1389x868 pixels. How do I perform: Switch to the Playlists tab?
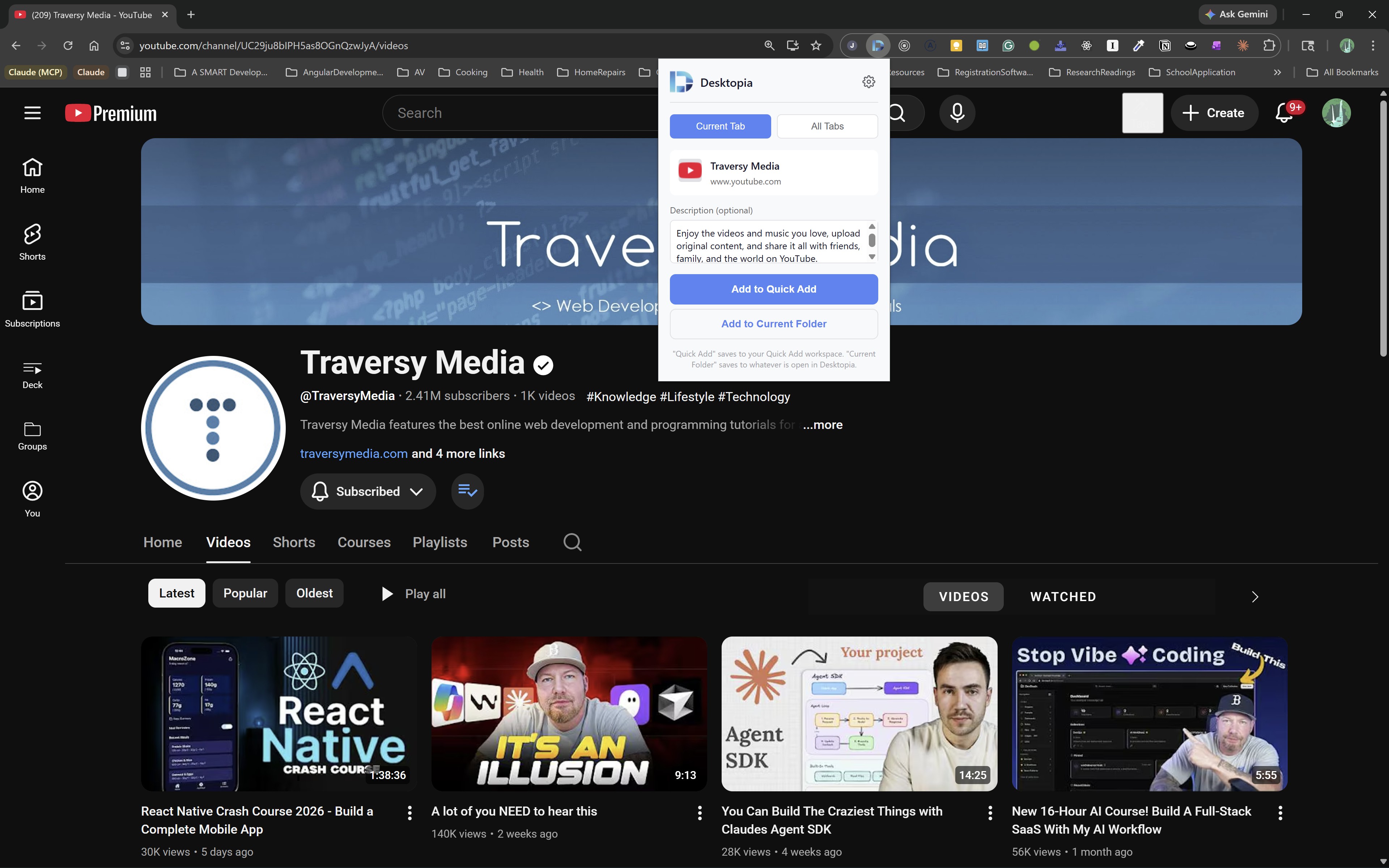439,542
